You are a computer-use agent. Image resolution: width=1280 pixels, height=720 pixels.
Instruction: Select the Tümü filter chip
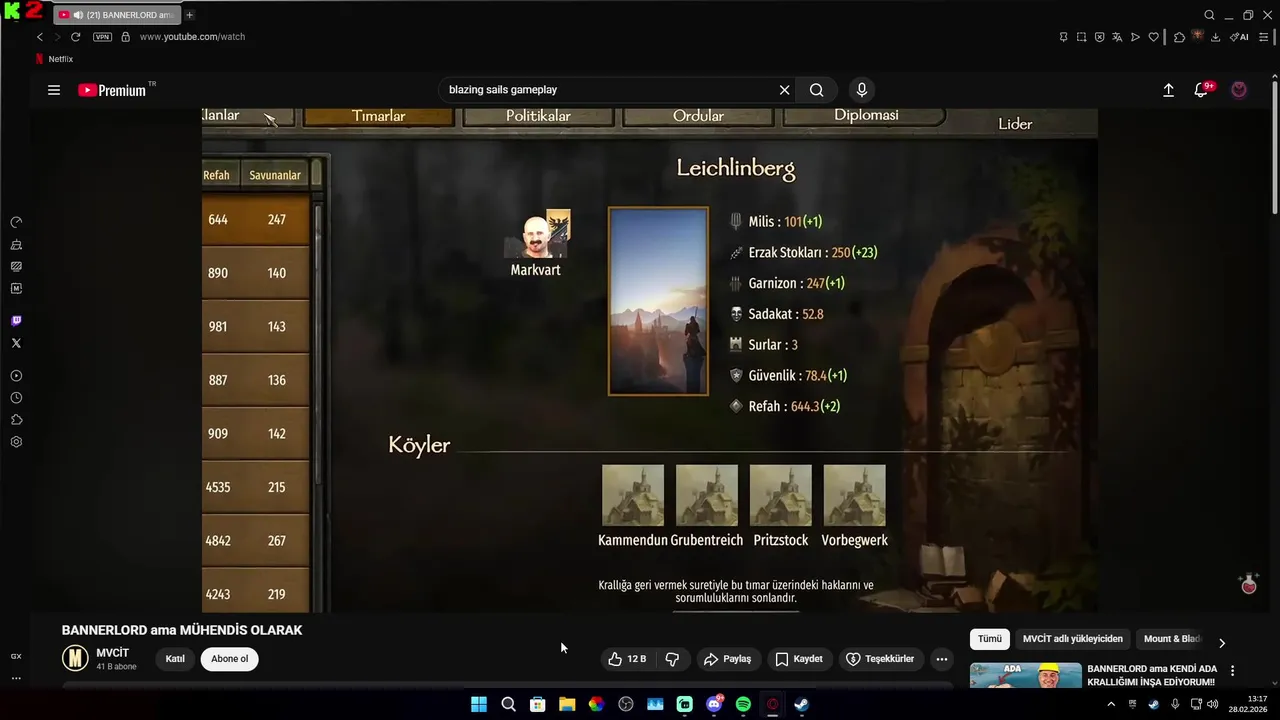pos(990,639)
